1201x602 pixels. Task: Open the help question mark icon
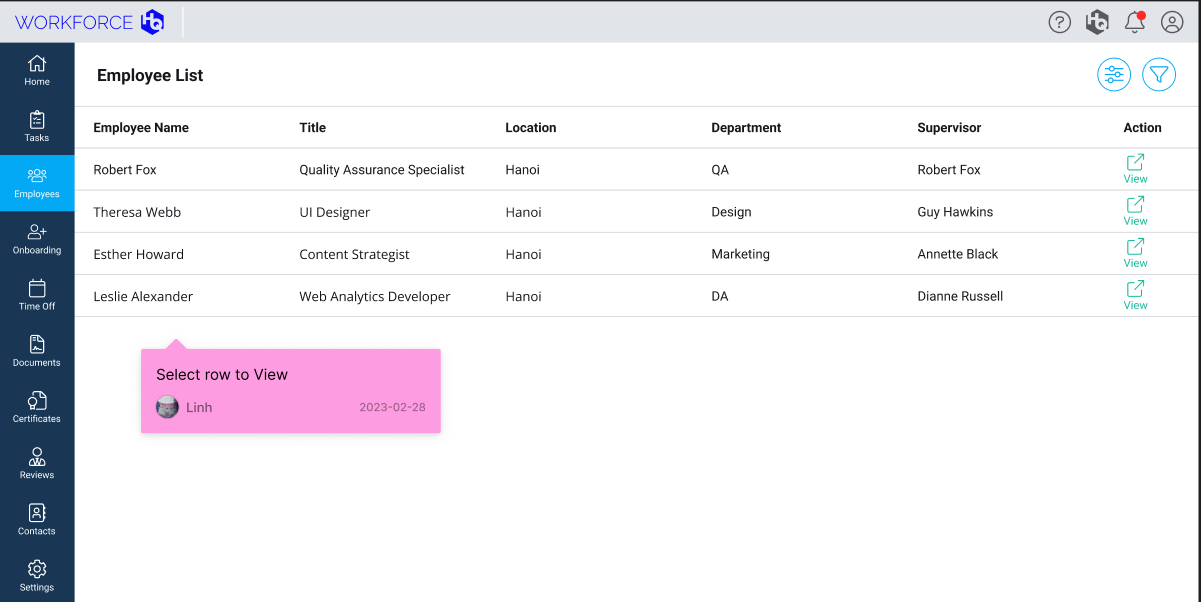1059,22
